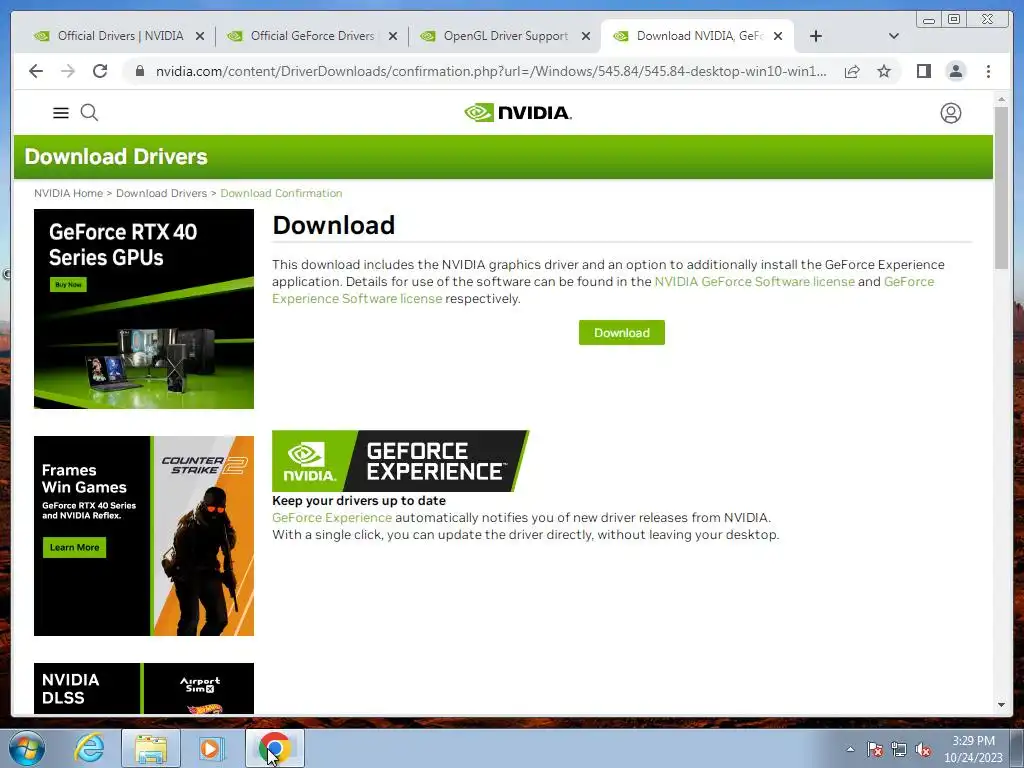Open NVIDIA GeForce Software license link
Image resolution: width=1024 pixels, height=768 pixels.
click(x=754, y=281)
